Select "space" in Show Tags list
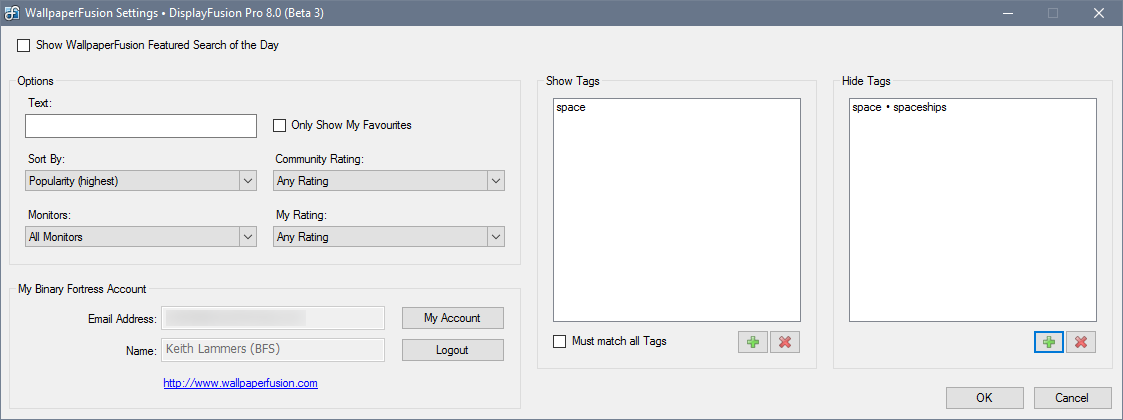 (571, 108)
